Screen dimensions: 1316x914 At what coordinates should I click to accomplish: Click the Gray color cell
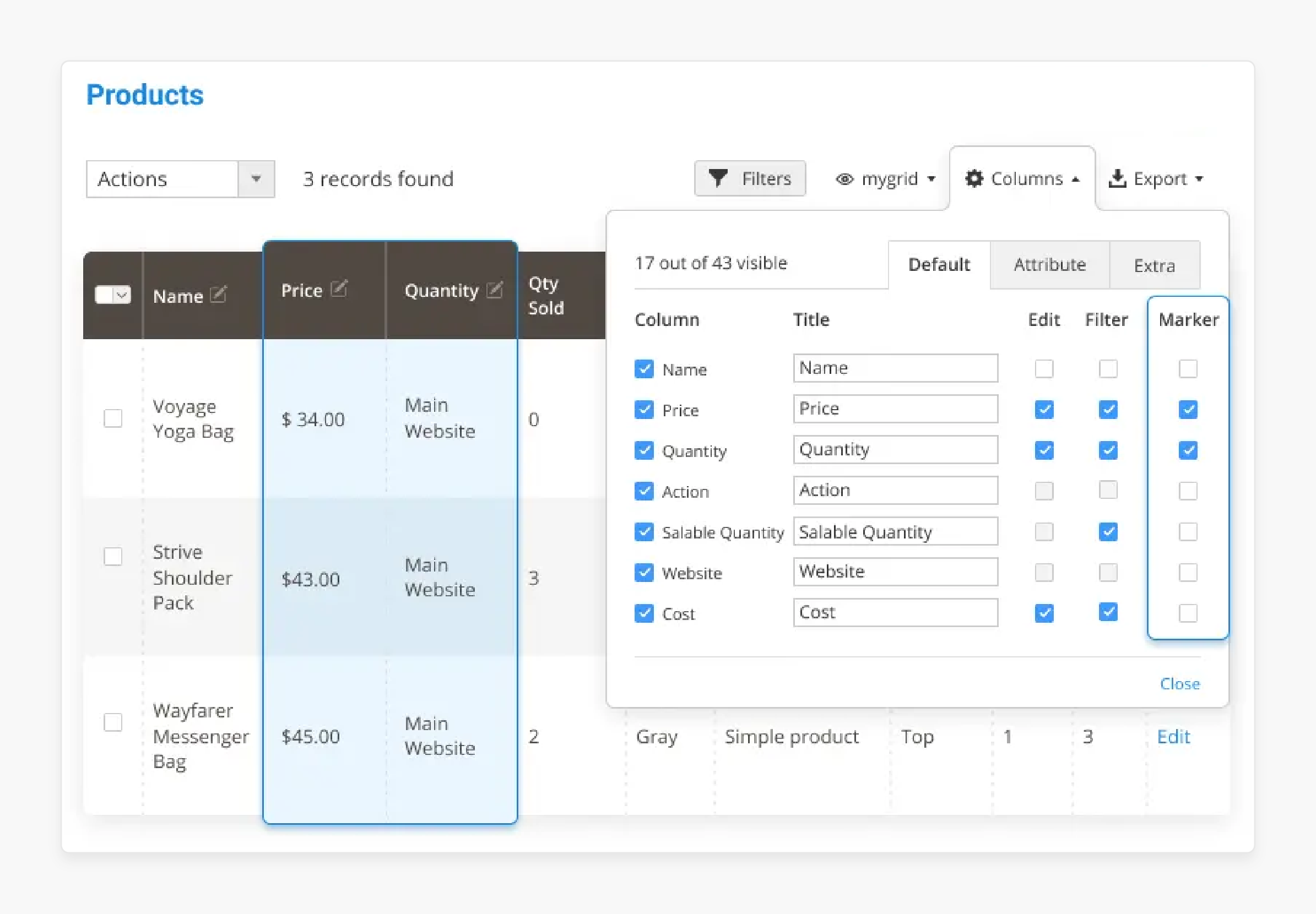click(x=657, y=737)
